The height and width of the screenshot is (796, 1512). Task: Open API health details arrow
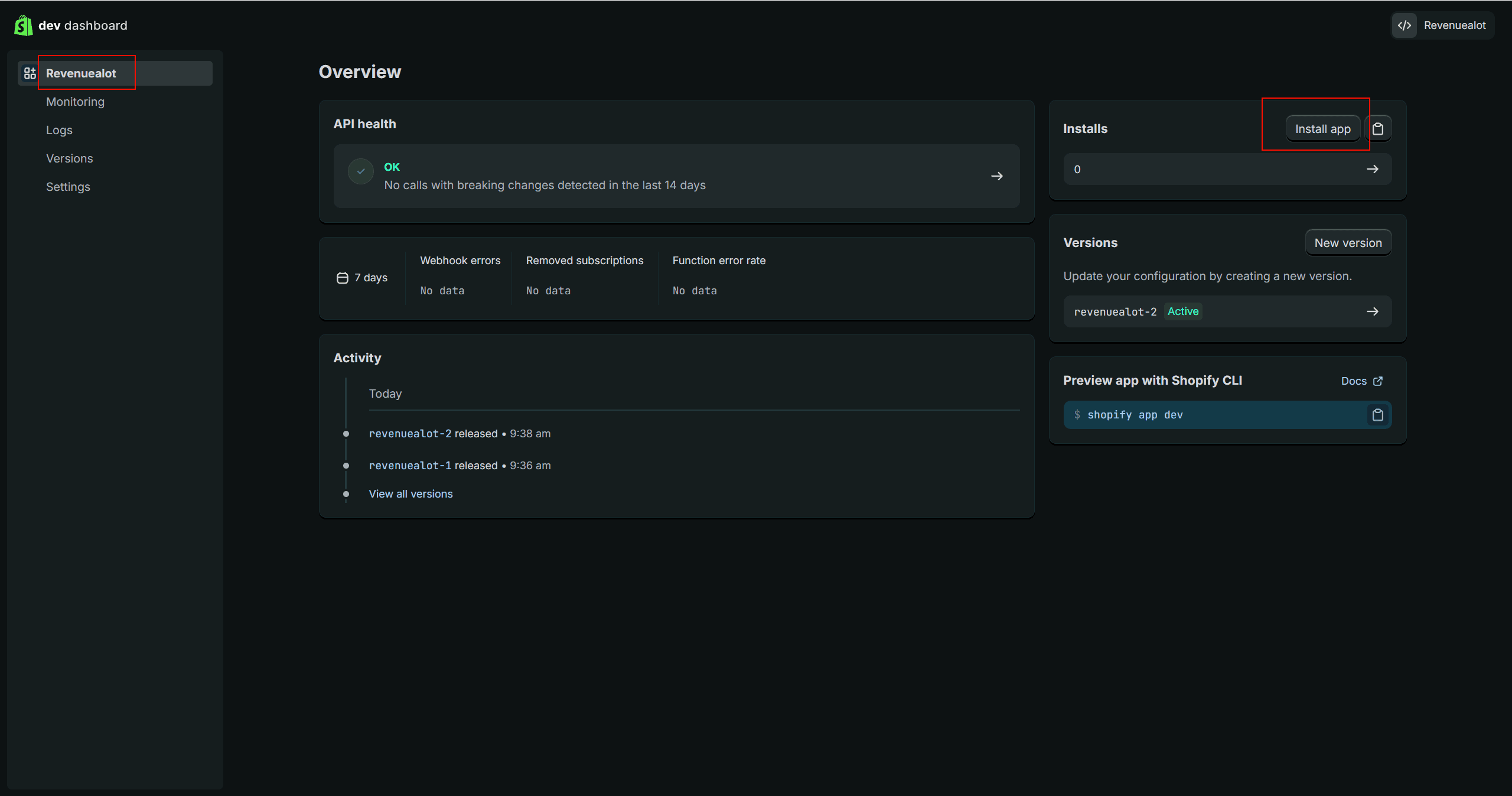pos(996,176)
